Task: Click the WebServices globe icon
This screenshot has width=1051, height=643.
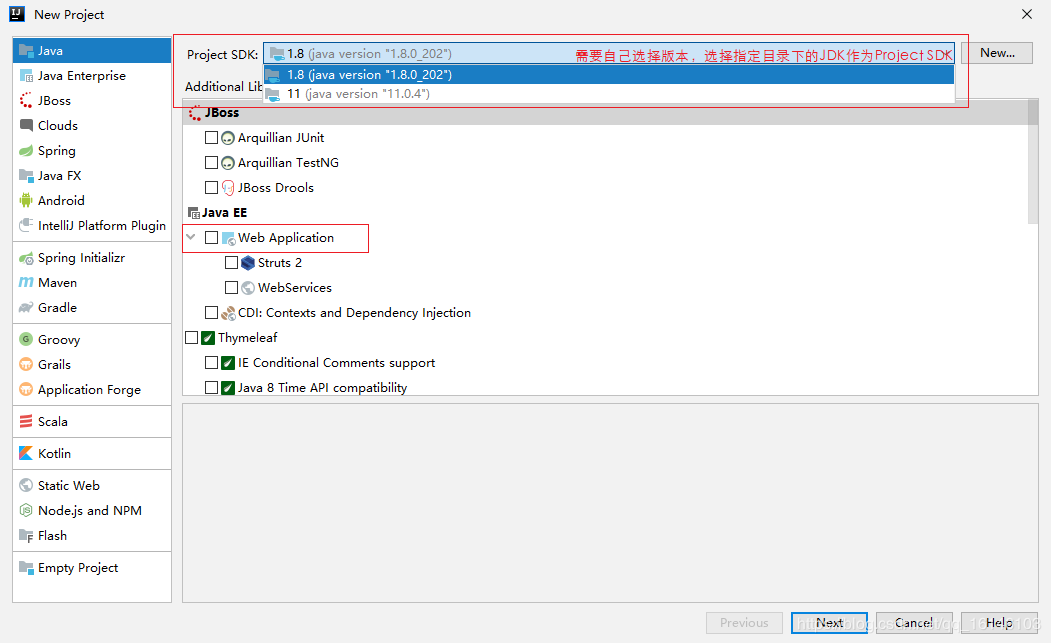Action: tap(248, 288)
